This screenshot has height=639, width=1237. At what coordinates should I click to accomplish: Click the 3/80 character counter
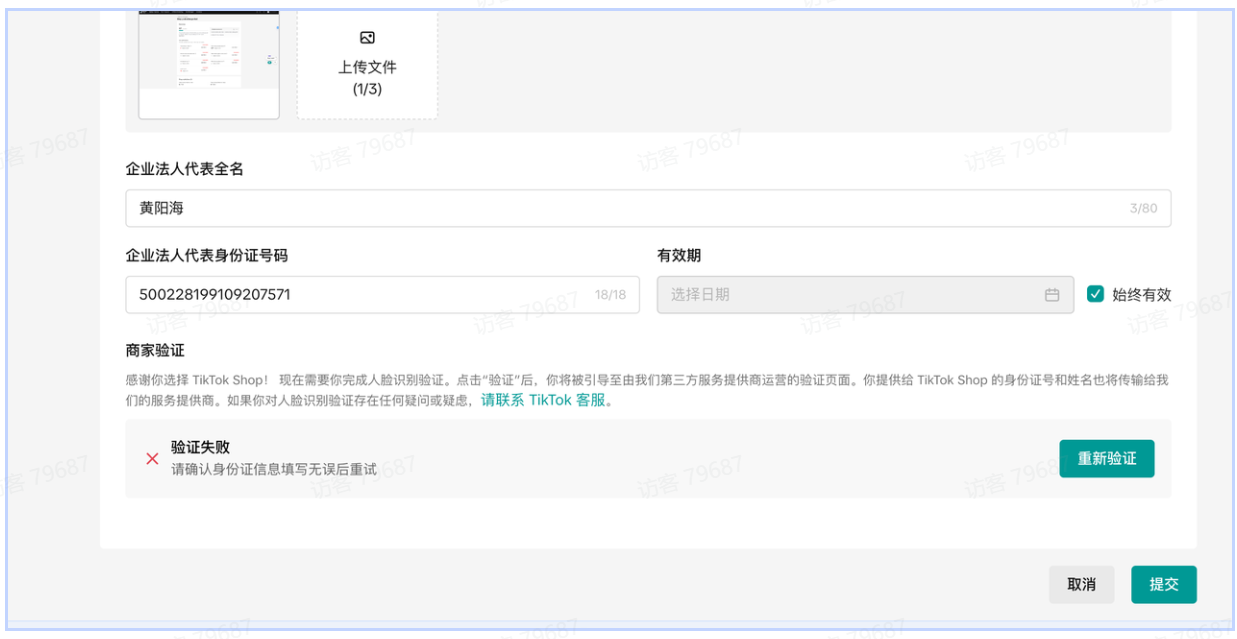1143,209
